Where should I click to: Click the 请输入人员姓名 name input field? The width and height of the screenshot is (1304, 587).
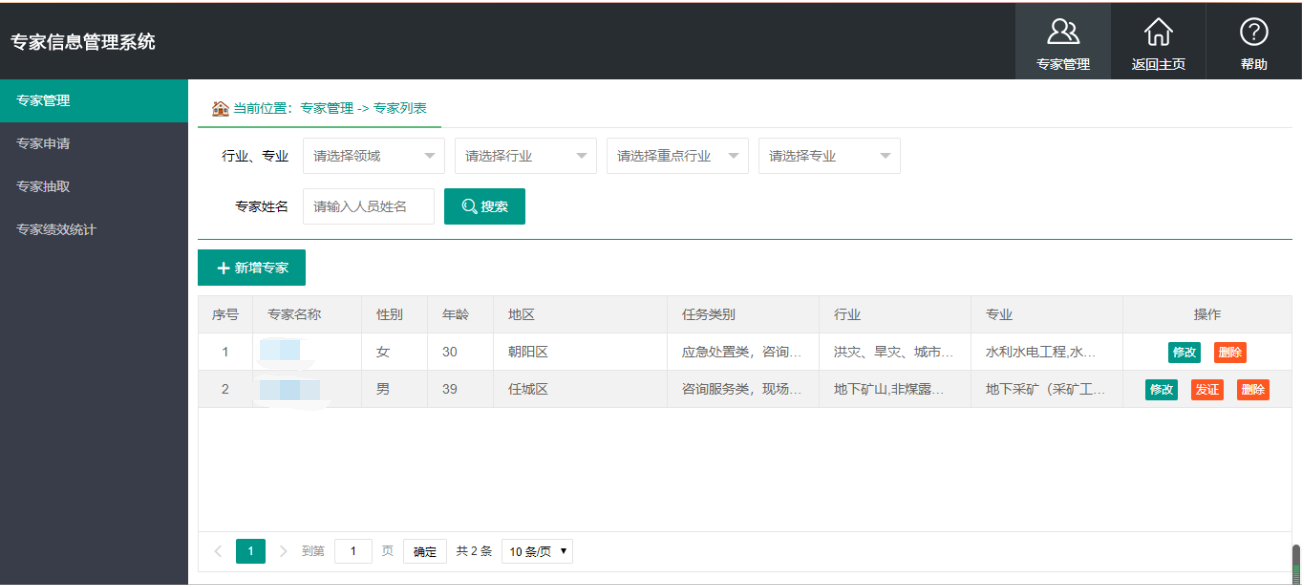click(x=368, y=206)
